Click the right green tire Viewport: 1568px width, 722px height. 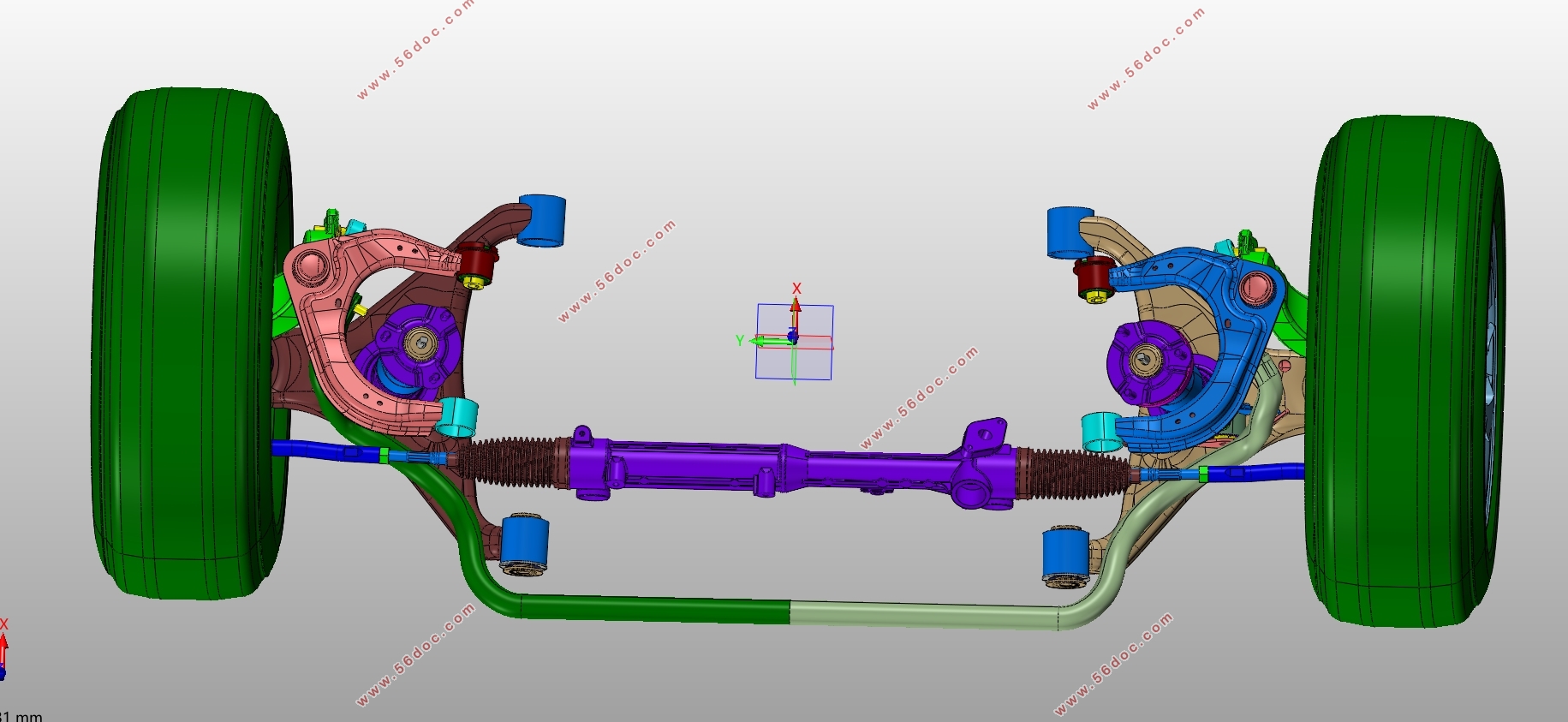(1404, 370)
